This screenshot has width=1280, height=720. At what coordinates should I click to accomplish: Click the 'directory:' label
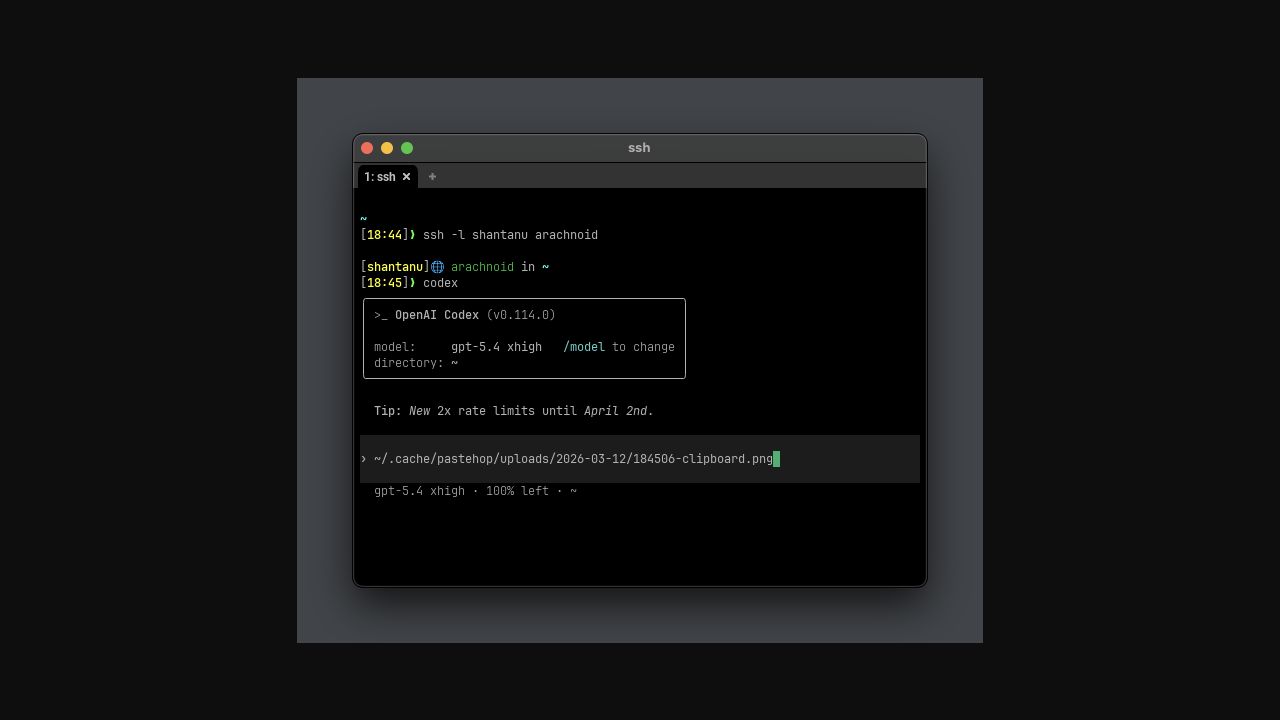pos(409,363)
